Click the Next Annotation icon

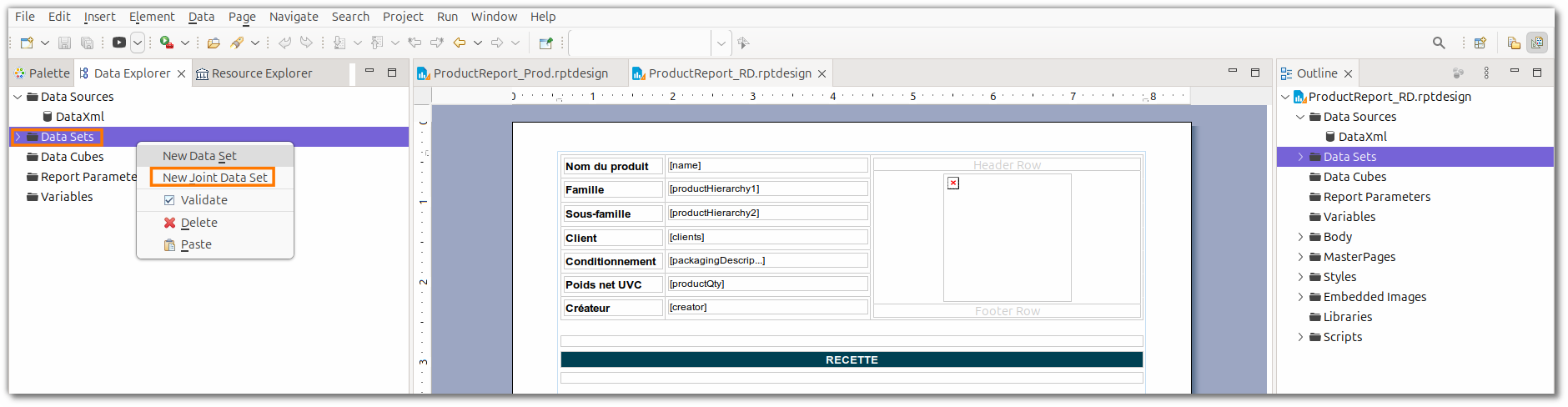pyautogui.click(x=339, y=43)
